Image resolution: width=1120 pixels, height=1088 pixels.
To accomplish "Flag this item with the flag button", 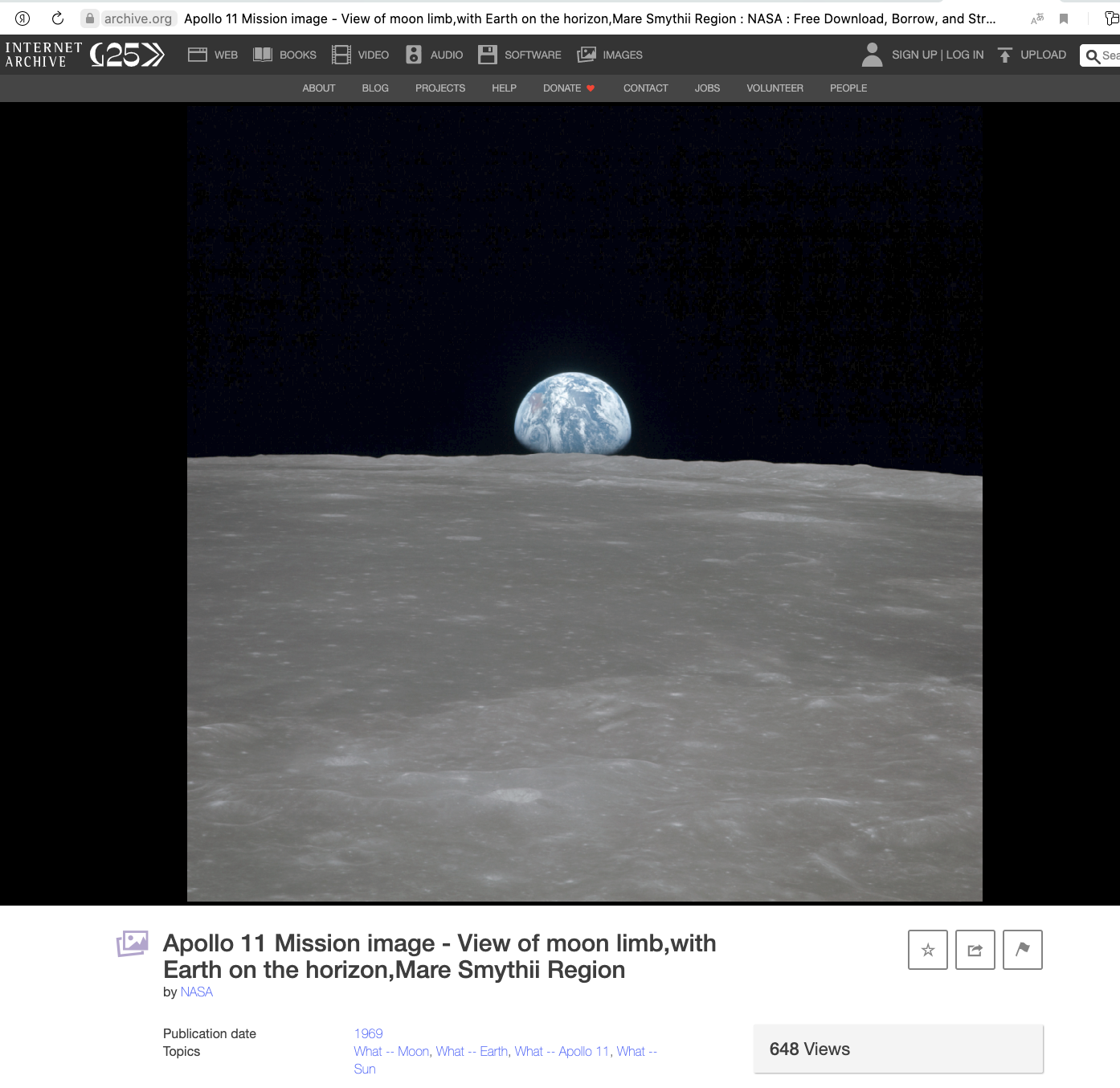I will coord(1023,950).
